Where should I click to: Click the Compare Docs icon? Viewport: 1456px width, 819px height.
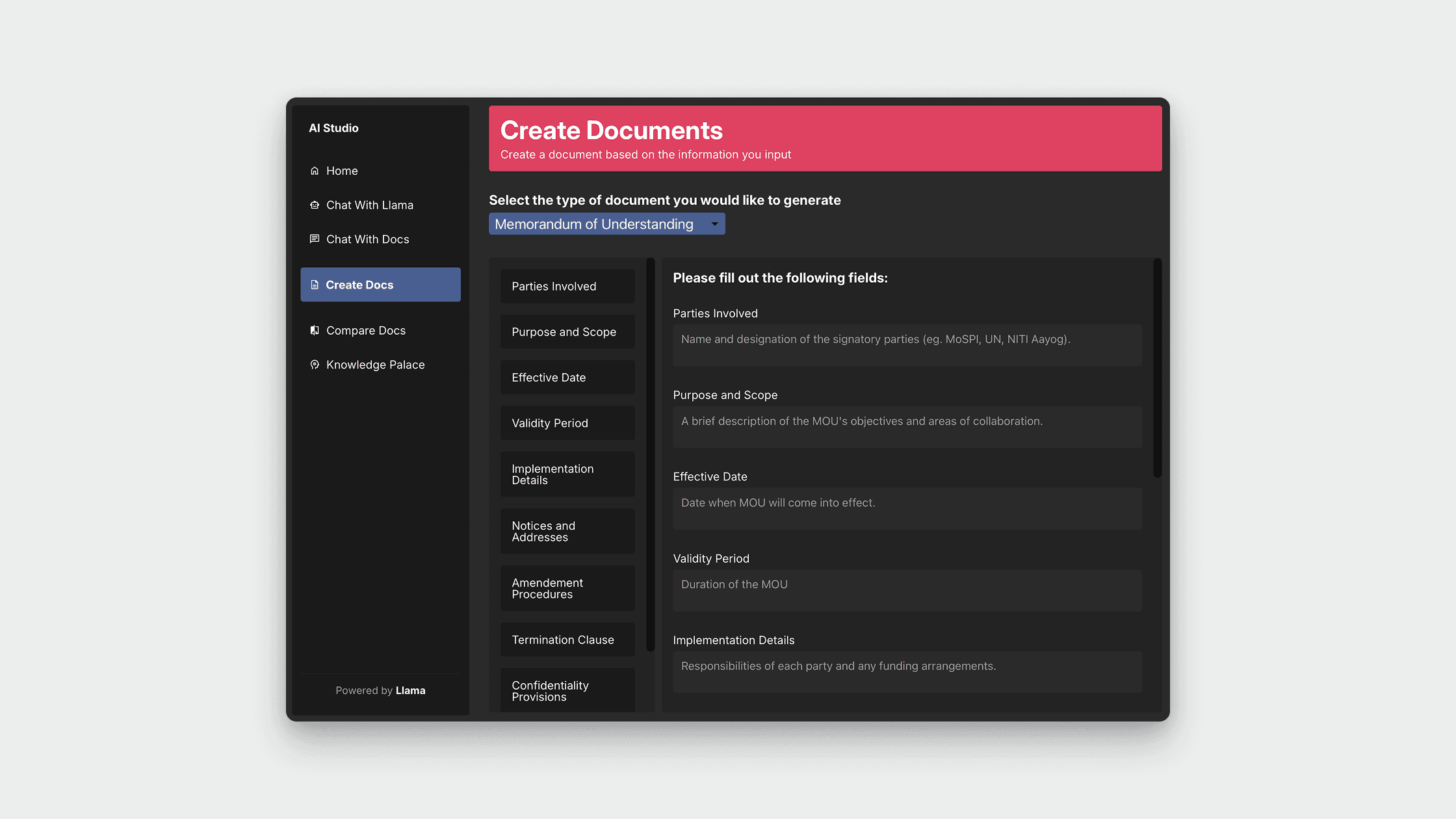tap(315, 331)
